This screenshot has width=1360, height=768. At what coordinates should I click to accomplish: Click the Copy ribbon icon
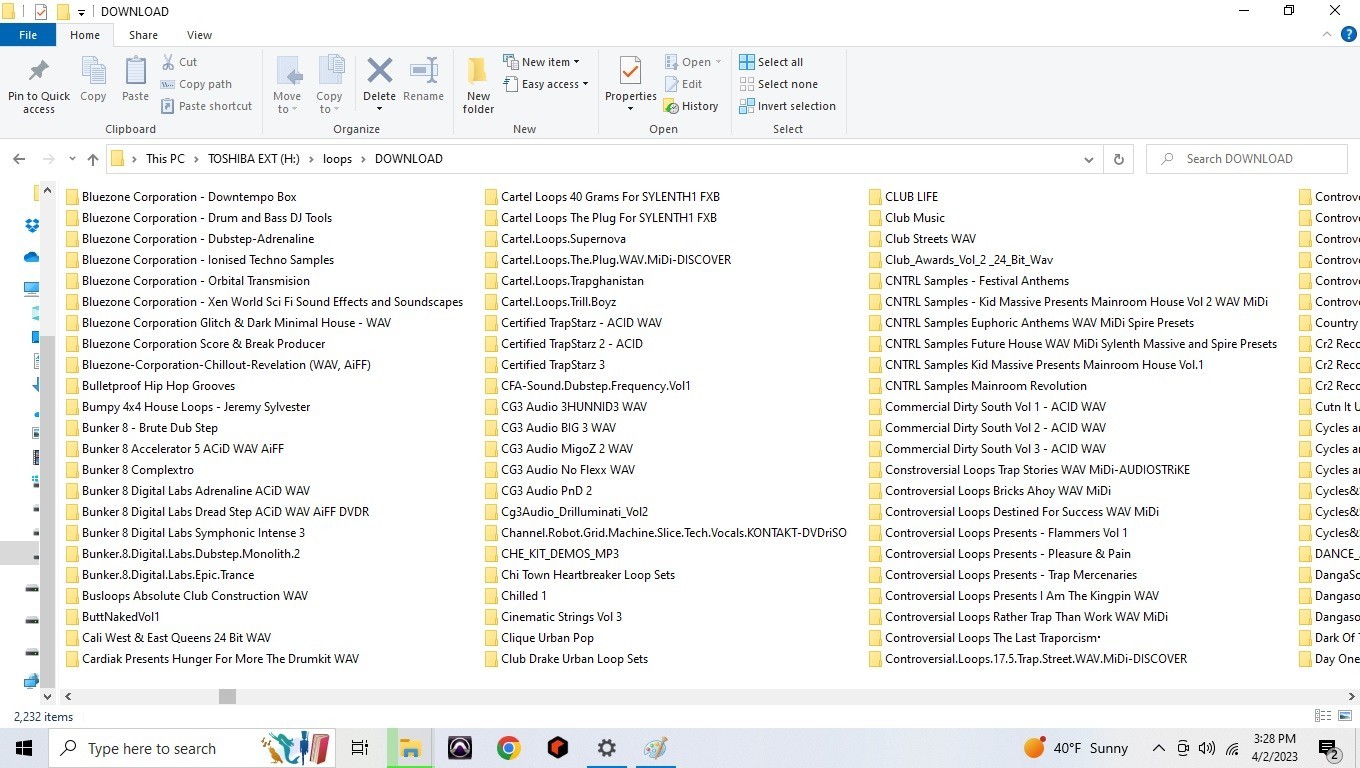93,72
